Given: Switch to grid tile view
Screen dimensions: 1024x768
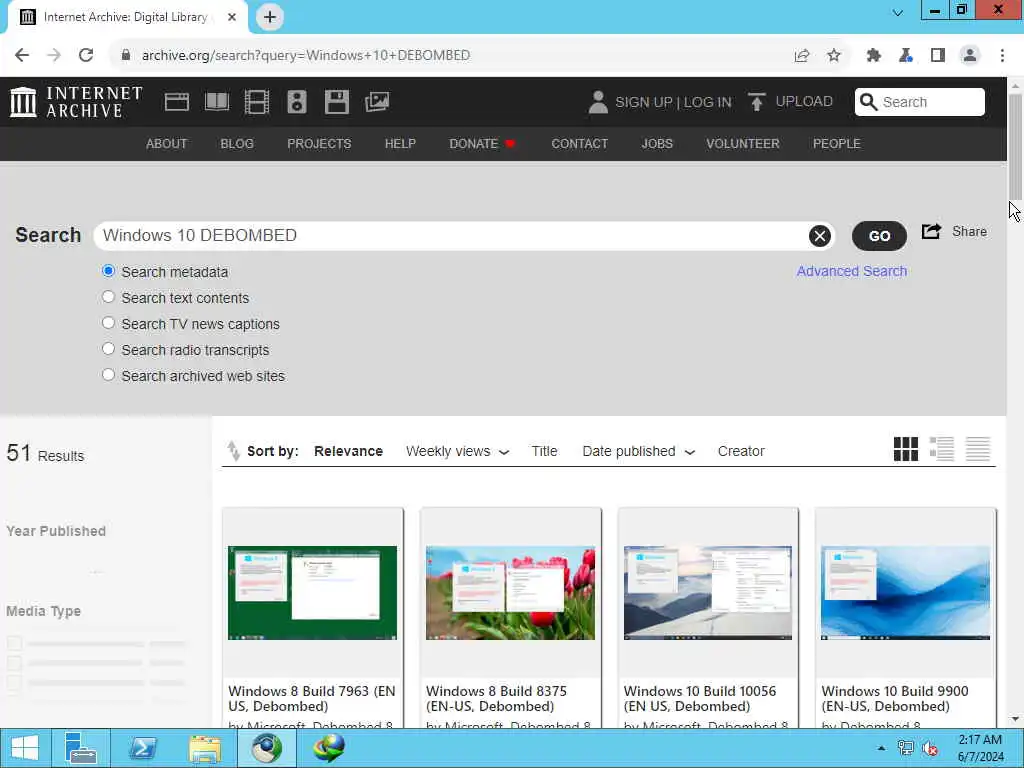Looking at the screenshot, I should pyautogui.click(x=906, y=449).
